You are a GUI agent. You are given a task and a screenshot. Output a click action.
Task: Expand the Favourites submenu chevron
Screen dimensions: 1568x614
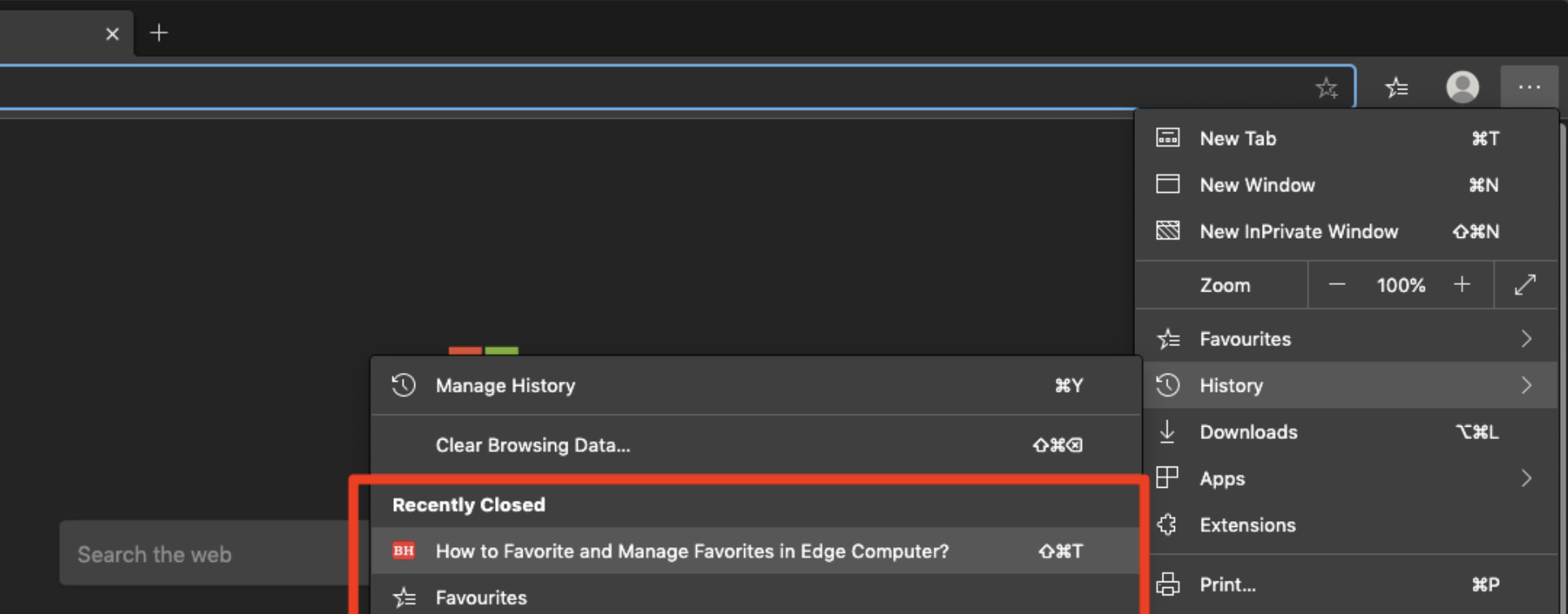click(1526, 338)
